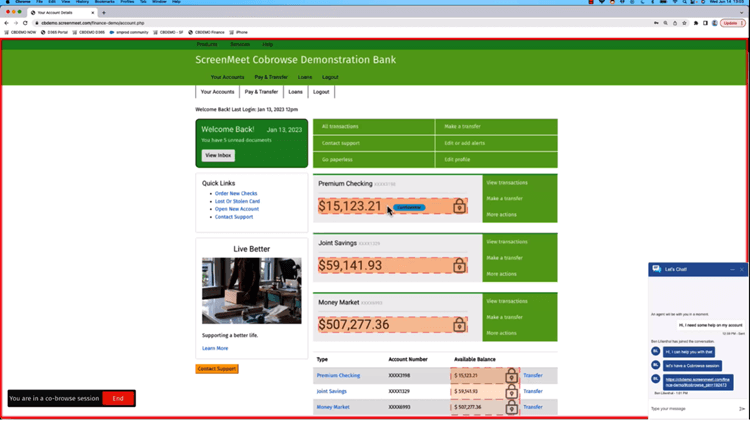Viewport: 750px width, 422px height.
Task: Click the lock icon beside $59,141.93 balance
Action: 459,266
